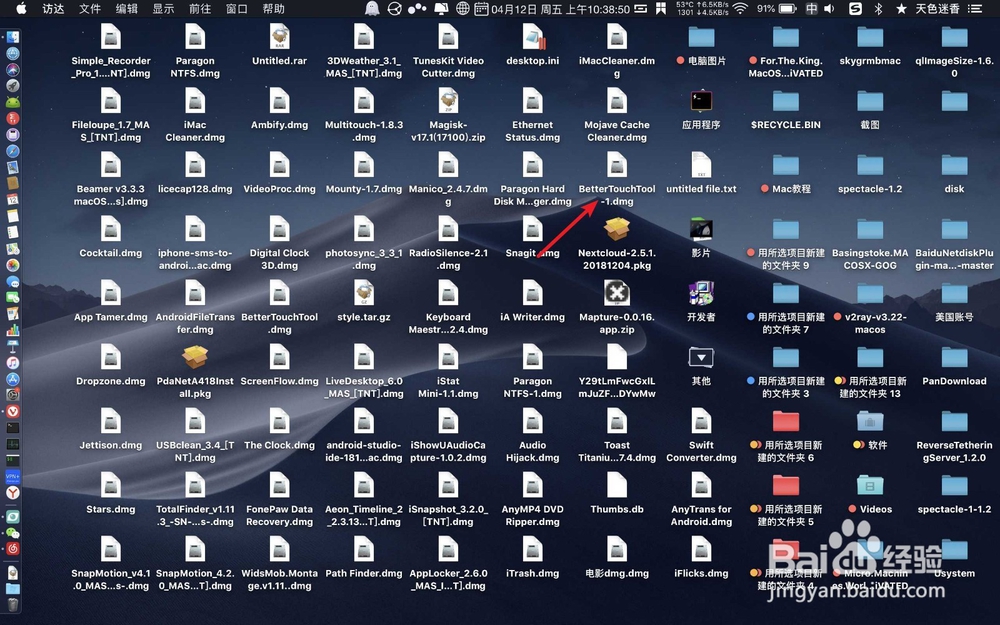The width and height of the screenshot is (1000, 625).
Task: Open Notification Center list icon
Action: (x=974, y=8)
